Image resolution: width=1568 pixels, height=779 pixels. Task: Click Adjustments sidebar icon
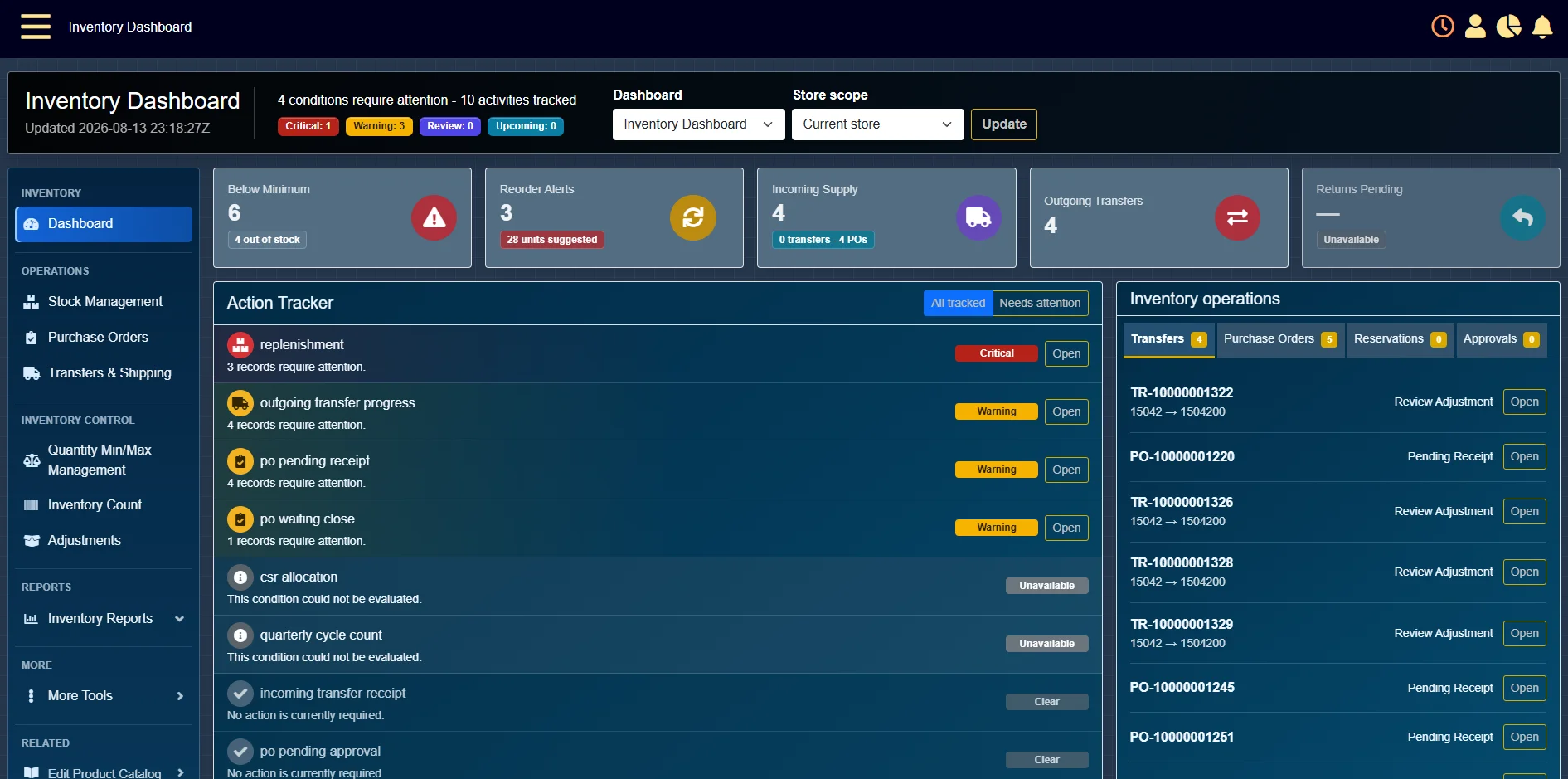(32, 541)
